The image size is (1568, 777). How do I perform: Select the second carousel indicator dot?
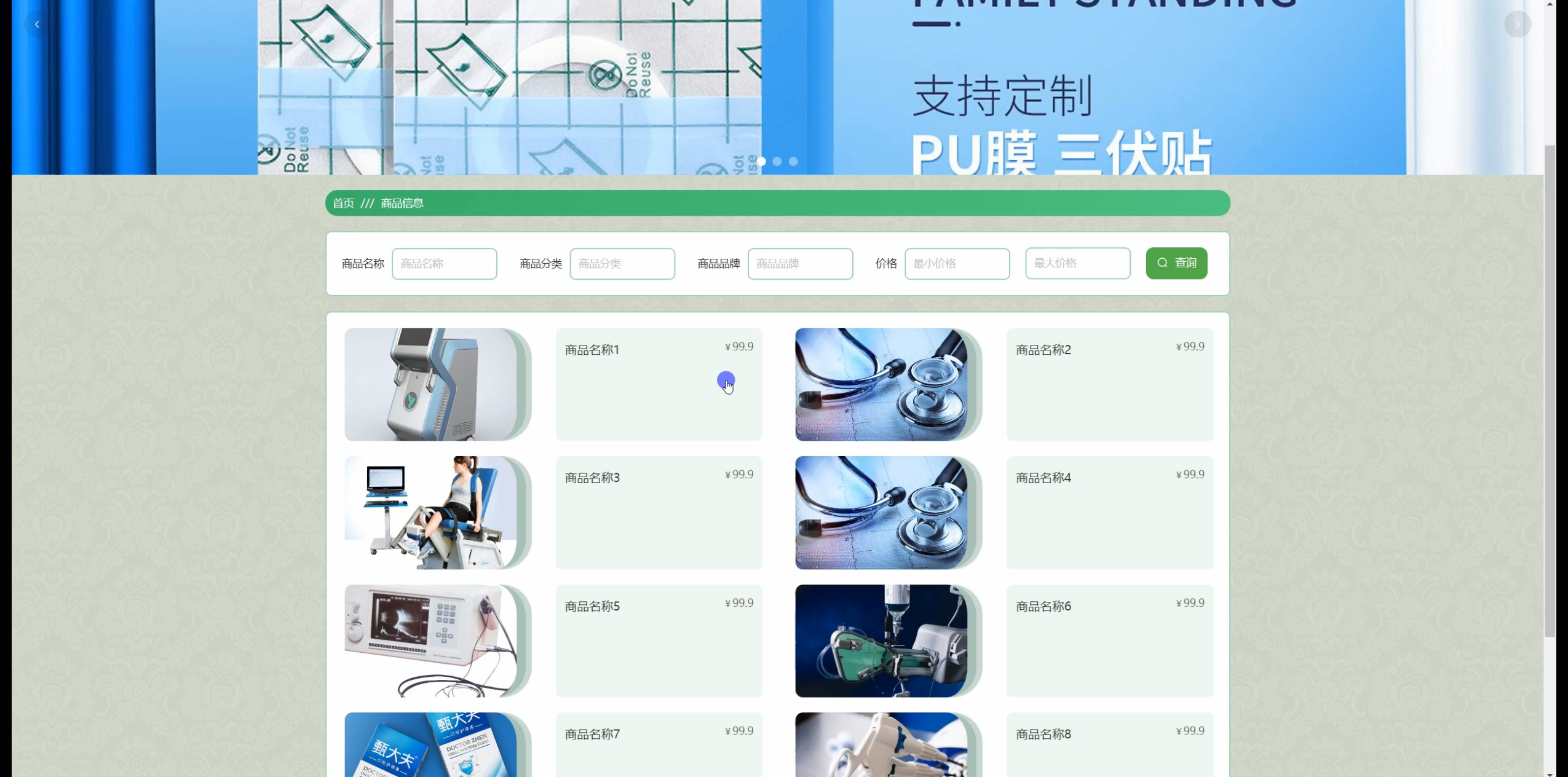click(777, 161)
